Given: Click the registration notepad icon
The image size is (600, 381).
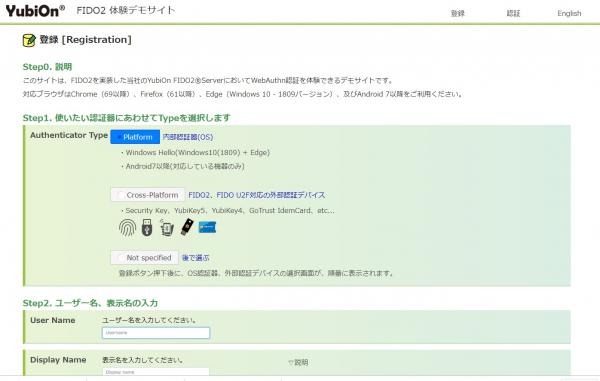Looking at the screenshot, I should tap(29, 40).
